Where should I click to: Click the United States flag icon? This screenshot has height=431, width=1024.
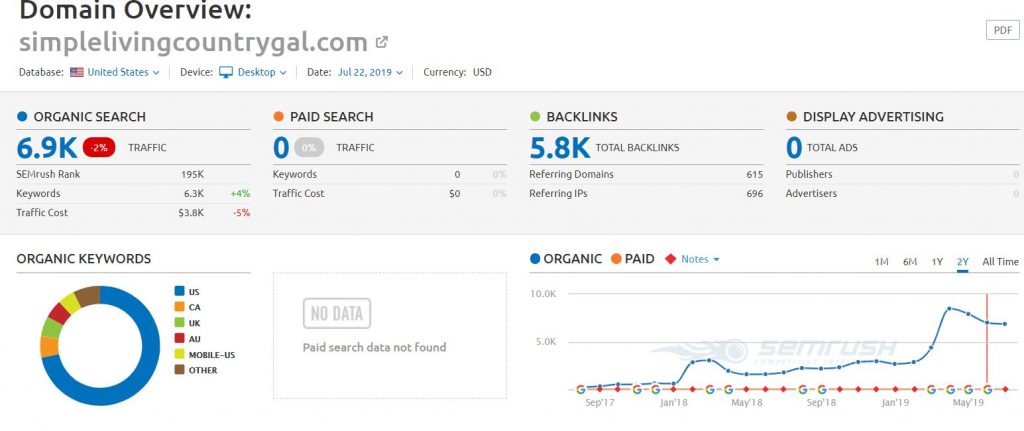[x=76, y=72]
